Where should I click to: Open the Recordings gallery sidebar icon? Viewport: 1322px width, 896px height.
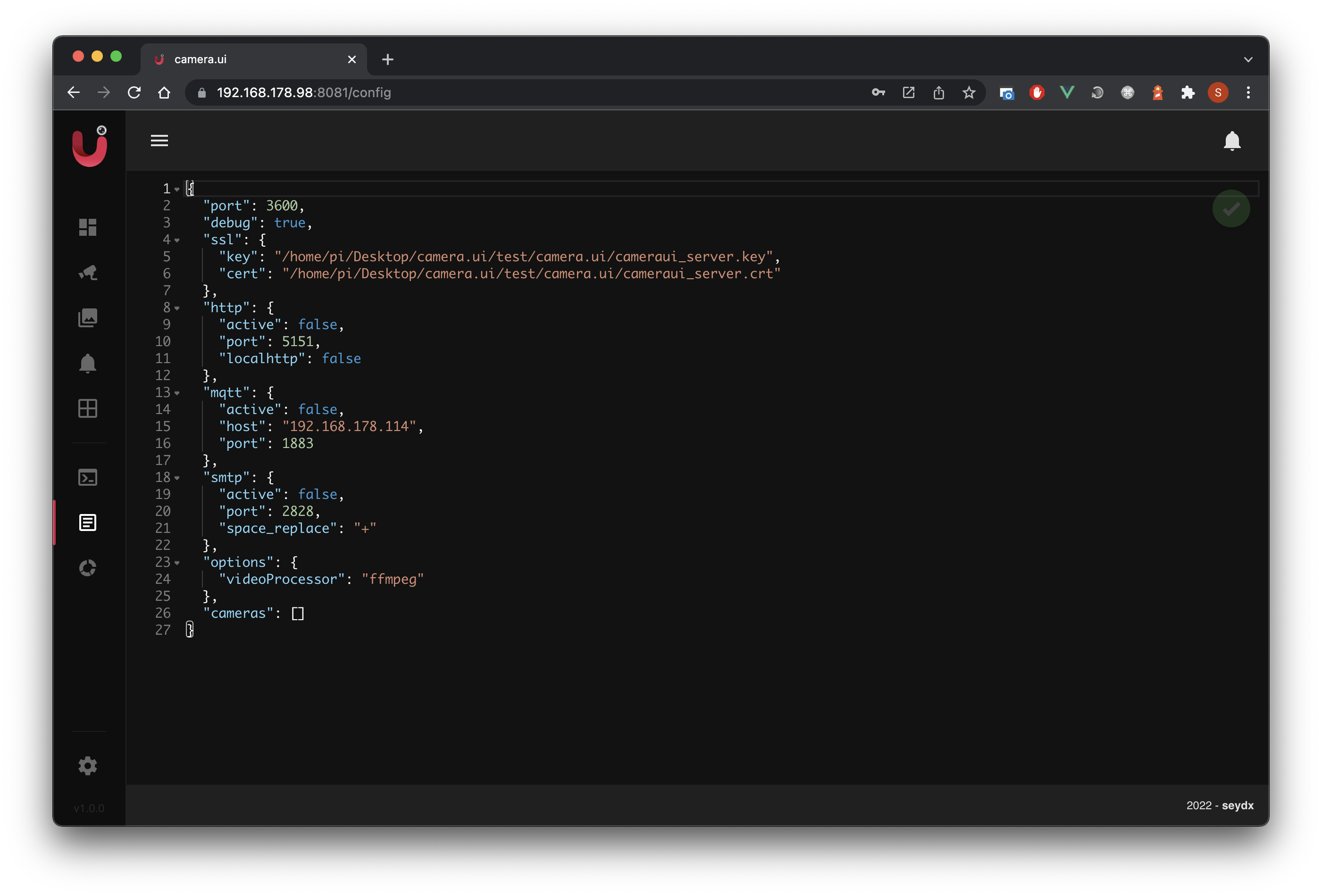click(88, 318)
